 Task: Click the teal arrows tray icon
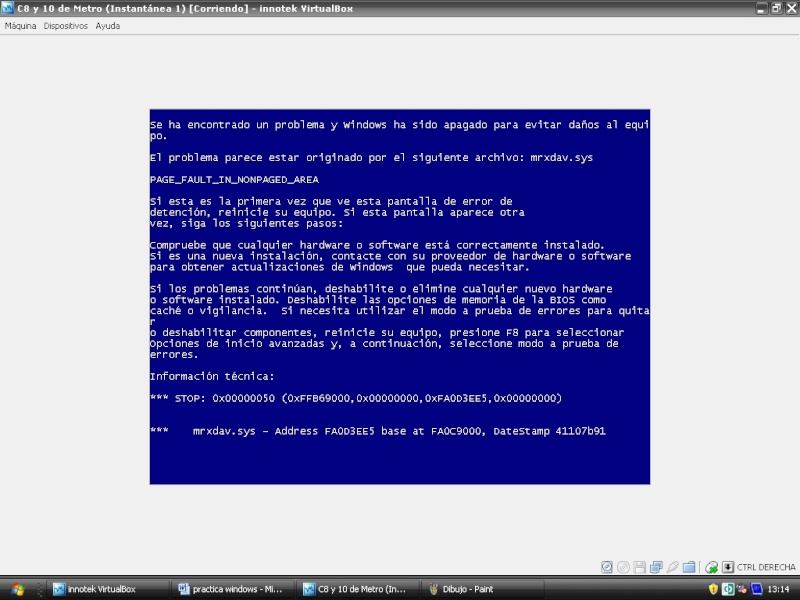(728, 589)
